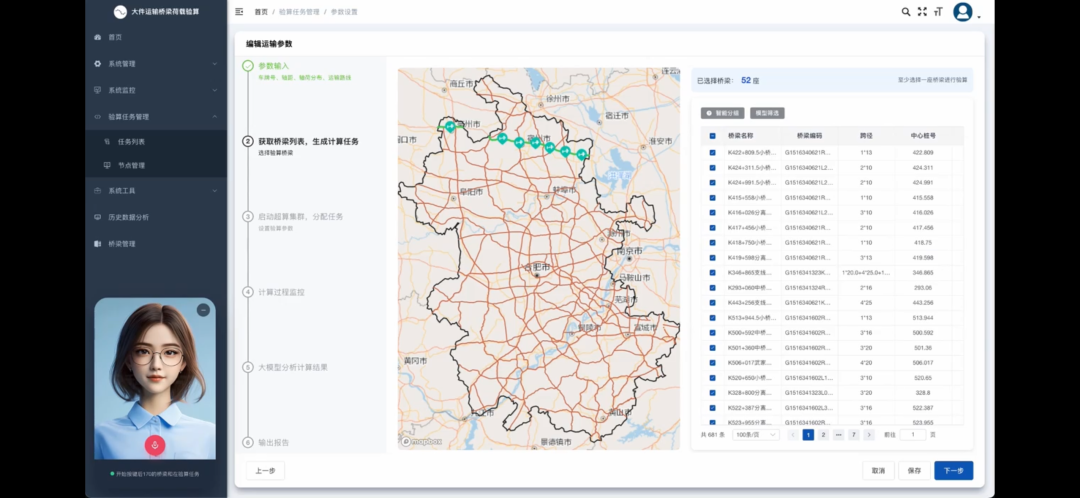The image size is (1080, 498).
Task: Click the 智能分组 button
Action: (721, 114)
